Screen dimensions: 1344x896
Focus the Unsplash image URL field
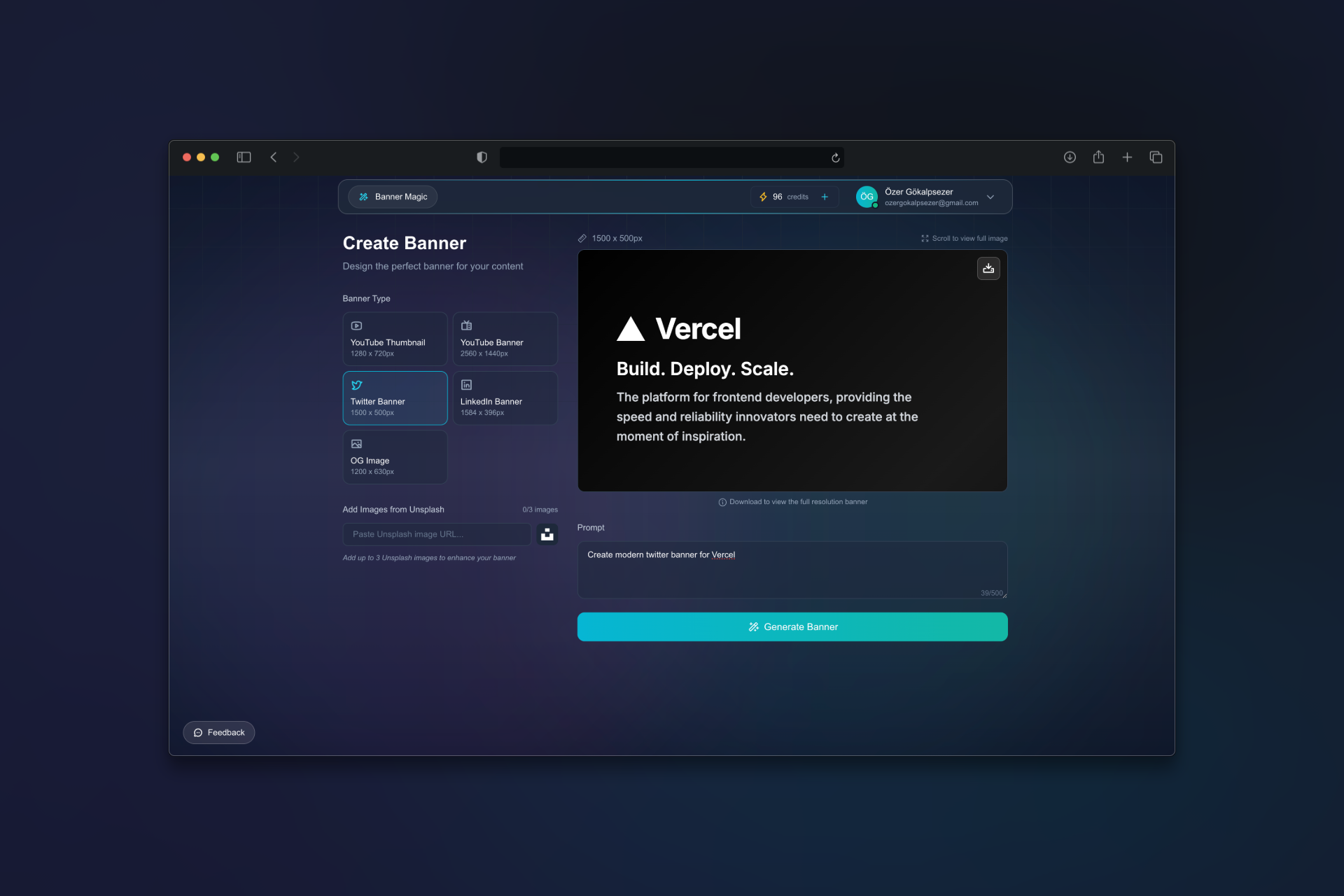pyautogui.click(x=436, y=534)
